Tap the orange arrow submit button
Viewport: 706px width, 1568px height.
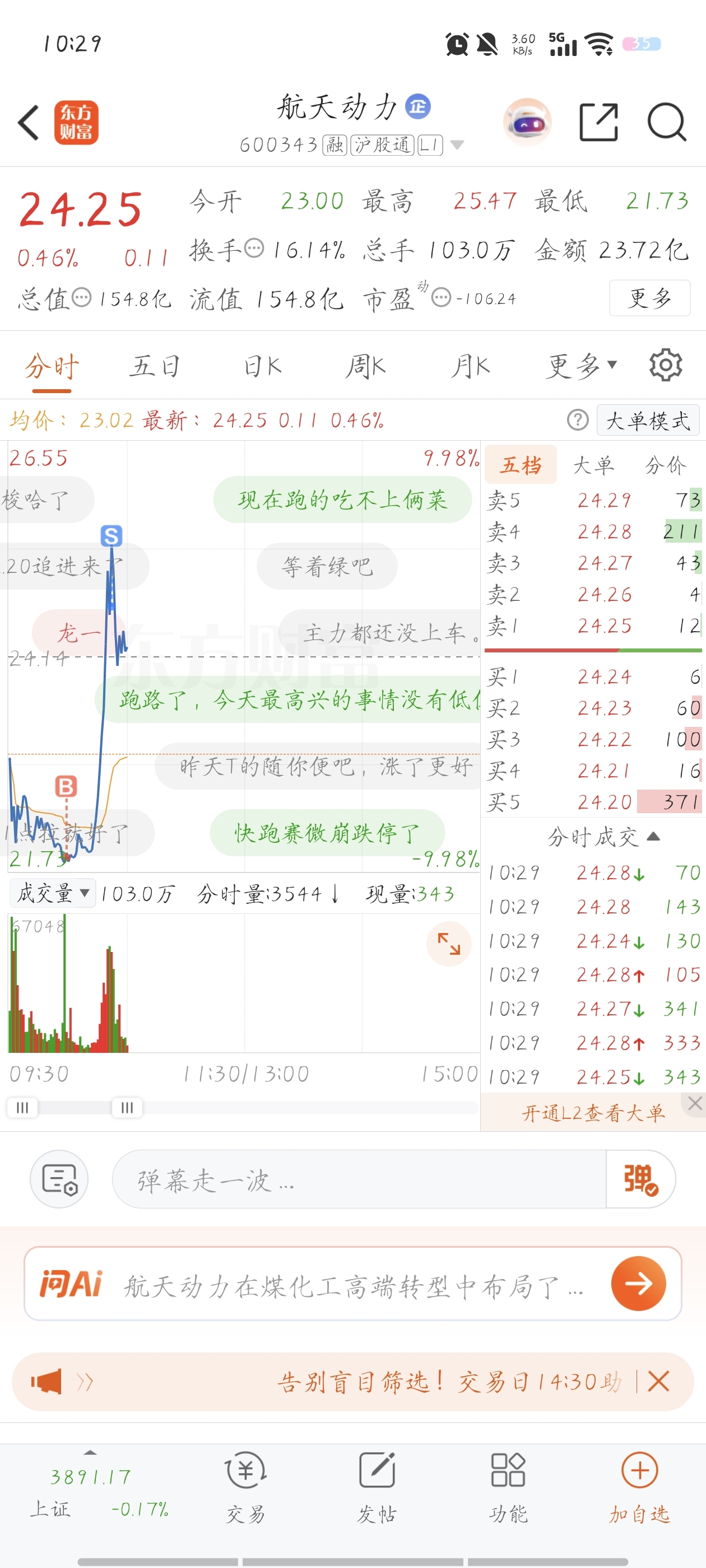coord(638,1284)
